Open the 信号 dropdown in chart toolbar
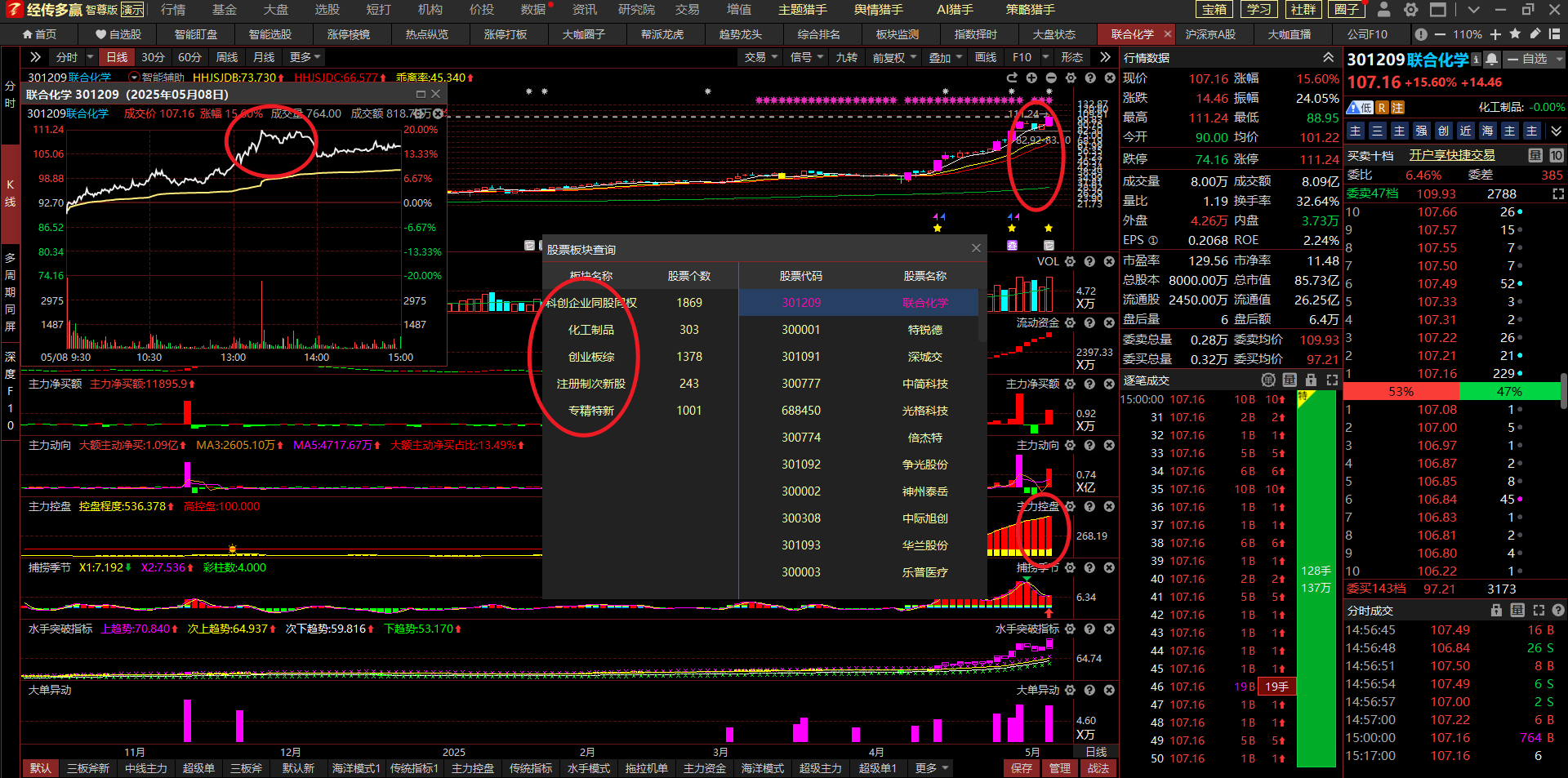 tap(806, 57)
